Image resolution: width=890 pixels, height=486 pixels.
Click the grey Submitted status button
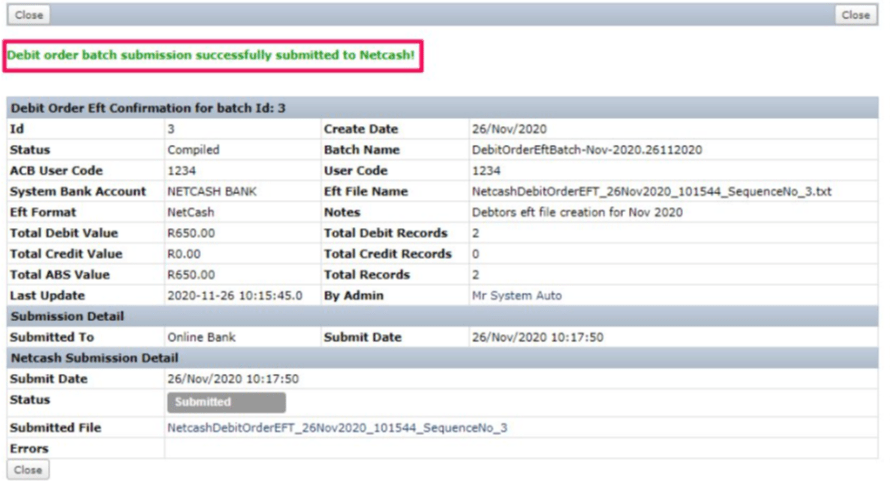point(225,402)
